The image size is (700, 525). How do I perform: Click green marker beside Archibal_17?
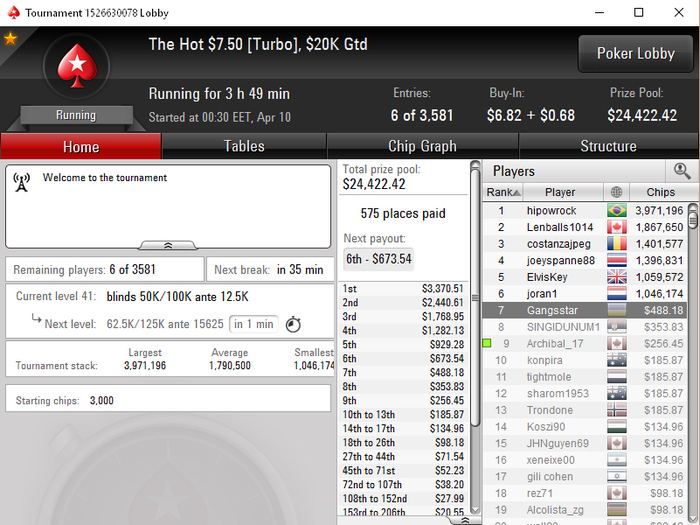coord(487,343)
